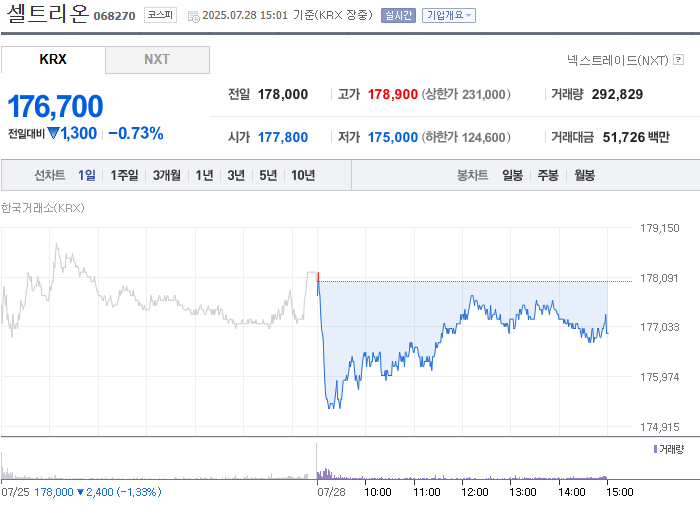The height and width of the screenshot is (505, 700).
Task: Click the 13:00 time axis marker
Action: click(523, 492)
